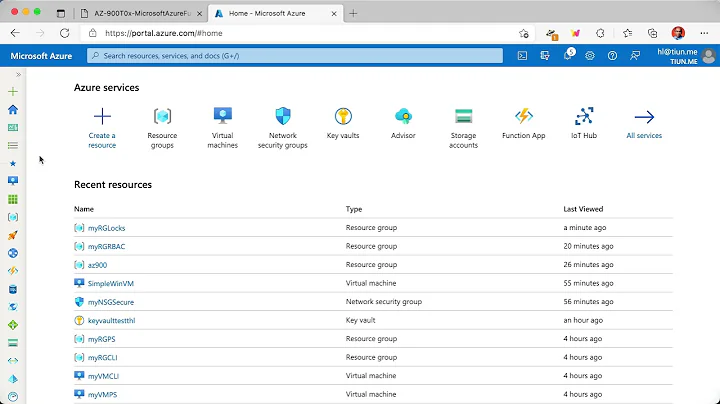Click the sidebar Favorites star icon
This screenshot has height=404, width=720.
[x=13, y=163]
